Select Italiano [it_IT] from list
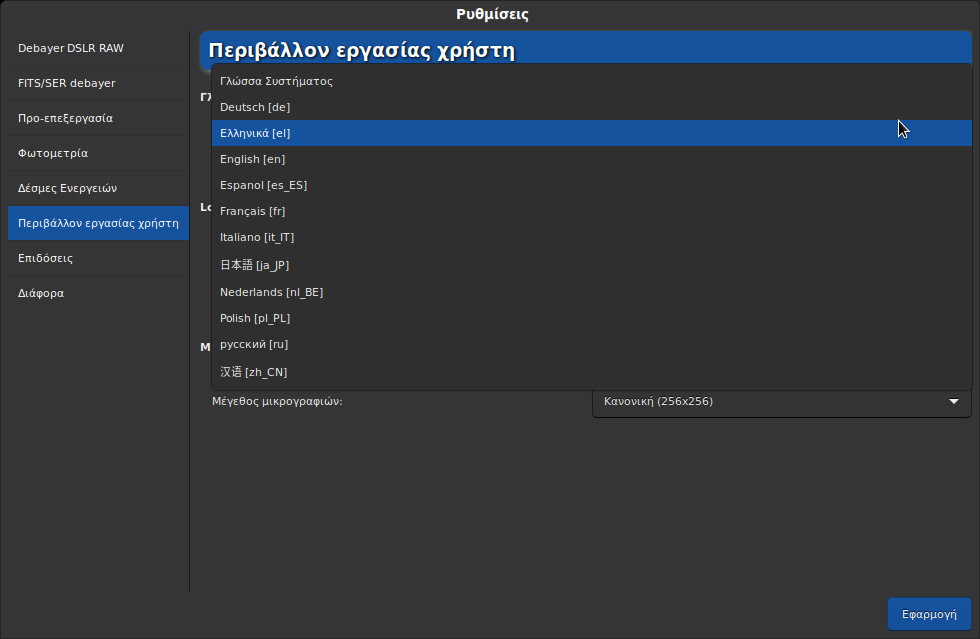The width and height of the screenshot is (980, 639). pos(257,237)
